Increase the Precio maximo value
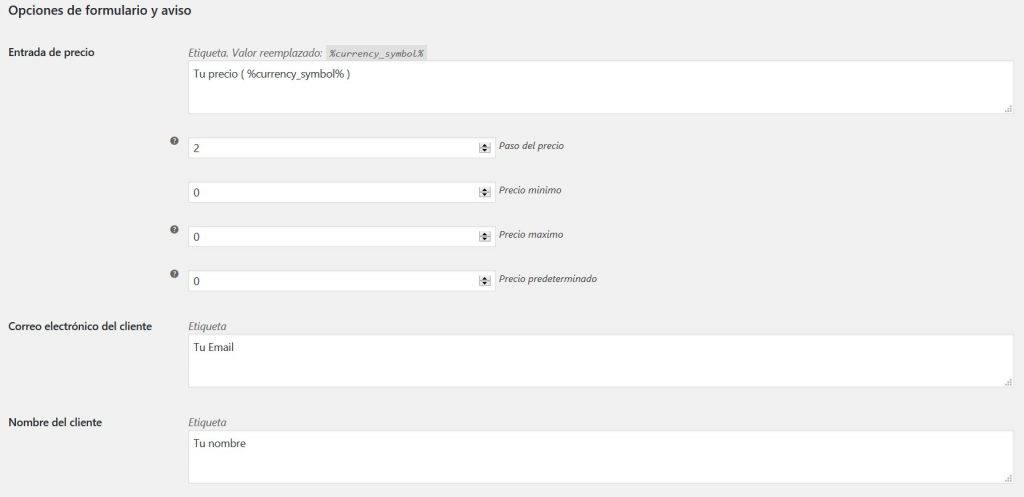This screenshot has height=497, width=1024. [x=485, y=233]
